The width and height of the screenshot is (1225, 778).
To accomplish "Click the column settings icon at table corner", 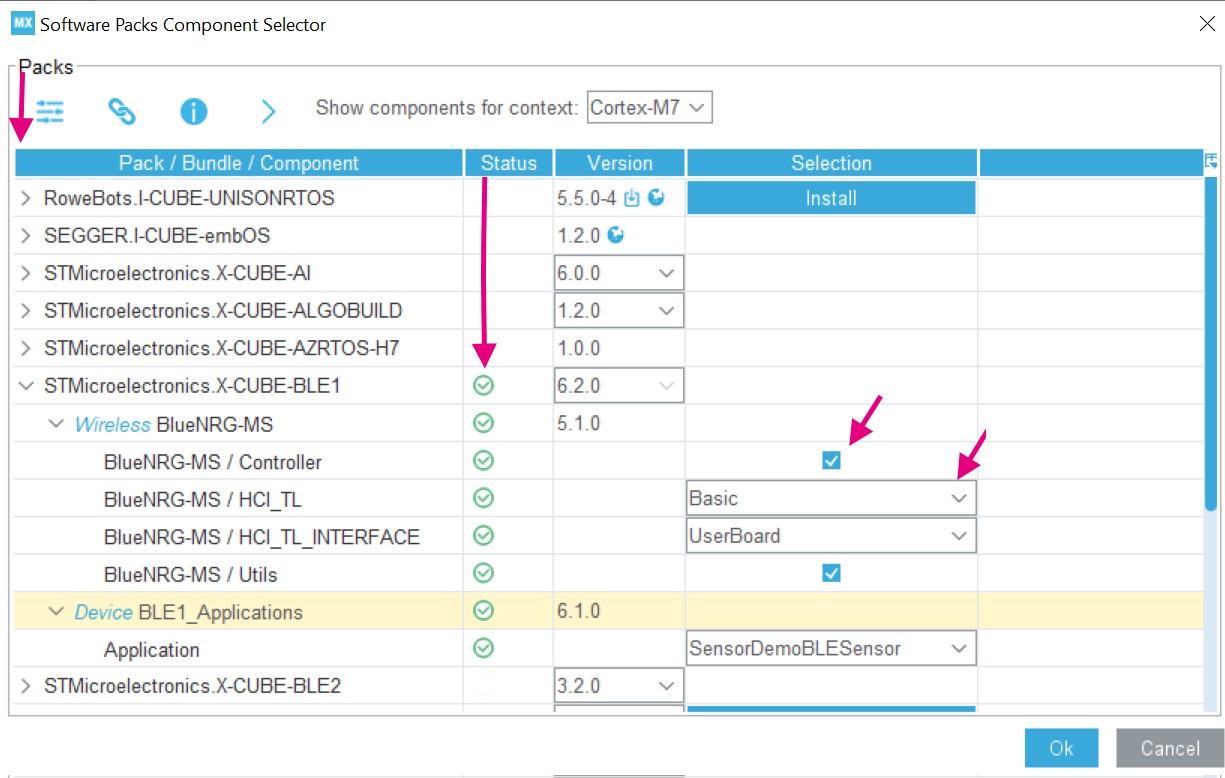I will 1211,160.
